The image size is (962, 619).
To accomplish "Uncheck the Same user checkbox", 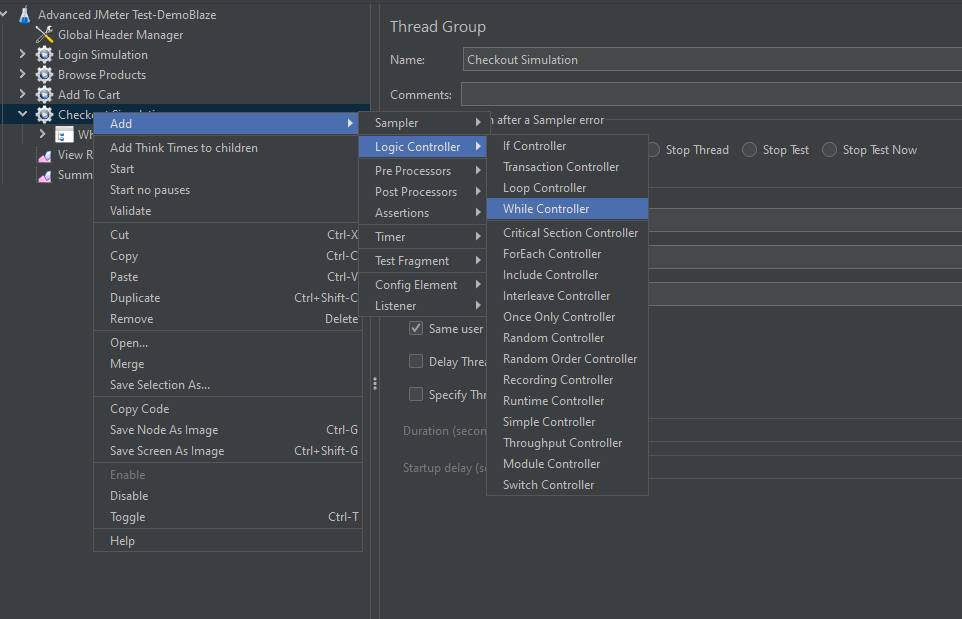I will point(416,328).
